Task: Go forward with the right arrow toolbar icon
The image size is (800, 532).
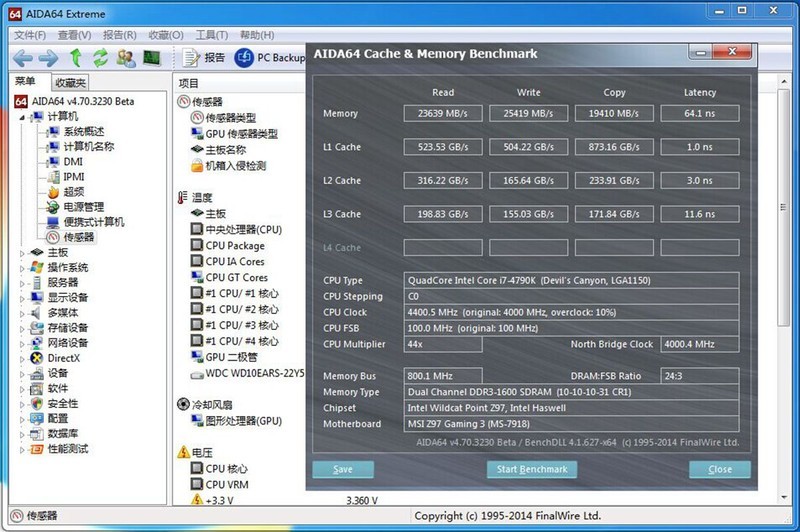Action: tap(49, 58)
